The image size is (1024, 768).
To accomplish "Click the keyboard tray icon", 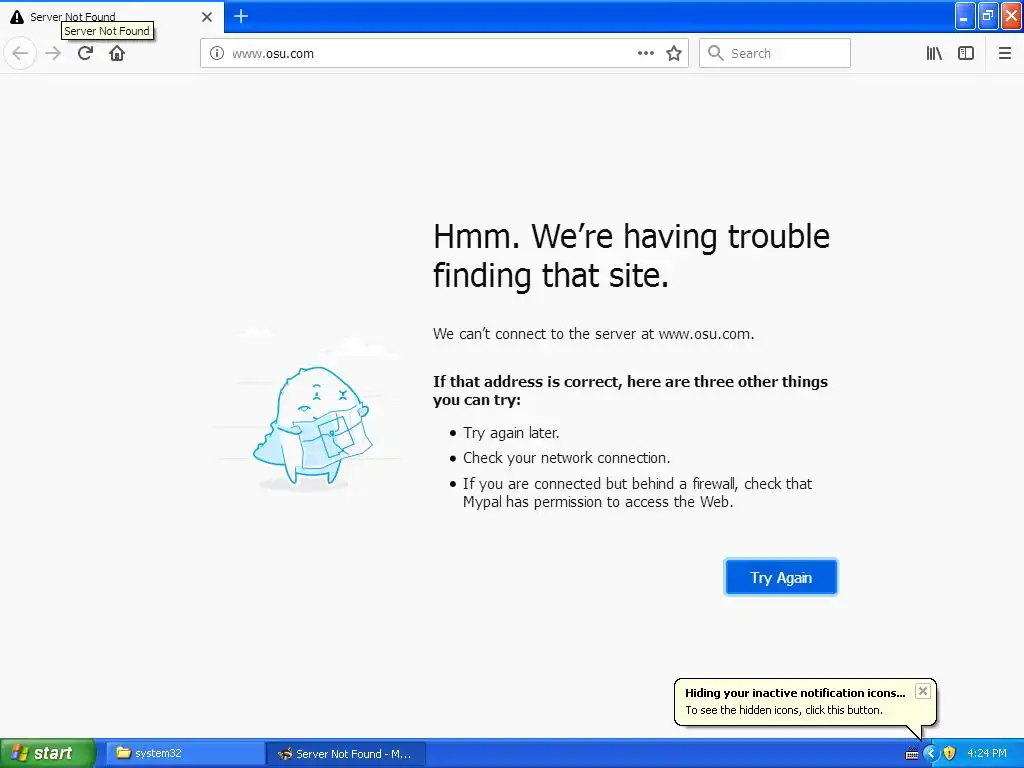I will [x=912, y=754].
